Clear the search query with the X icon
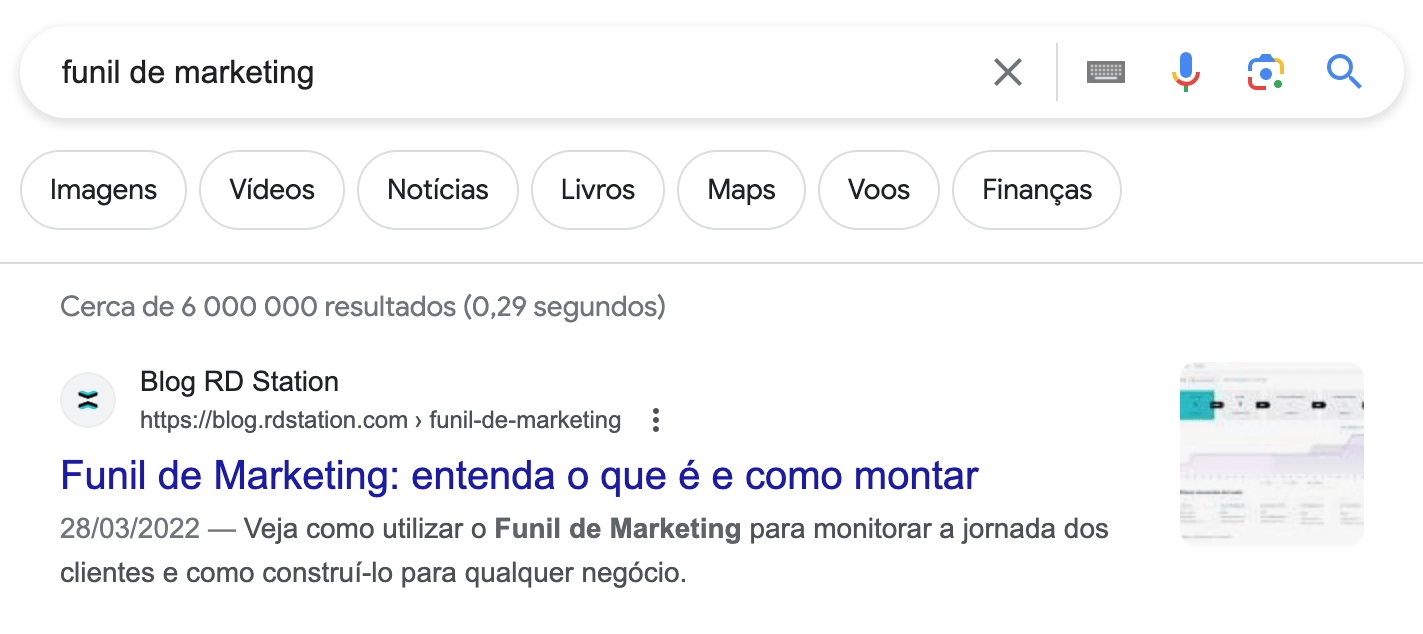 pyautogui.click(x=1007, y=71)
